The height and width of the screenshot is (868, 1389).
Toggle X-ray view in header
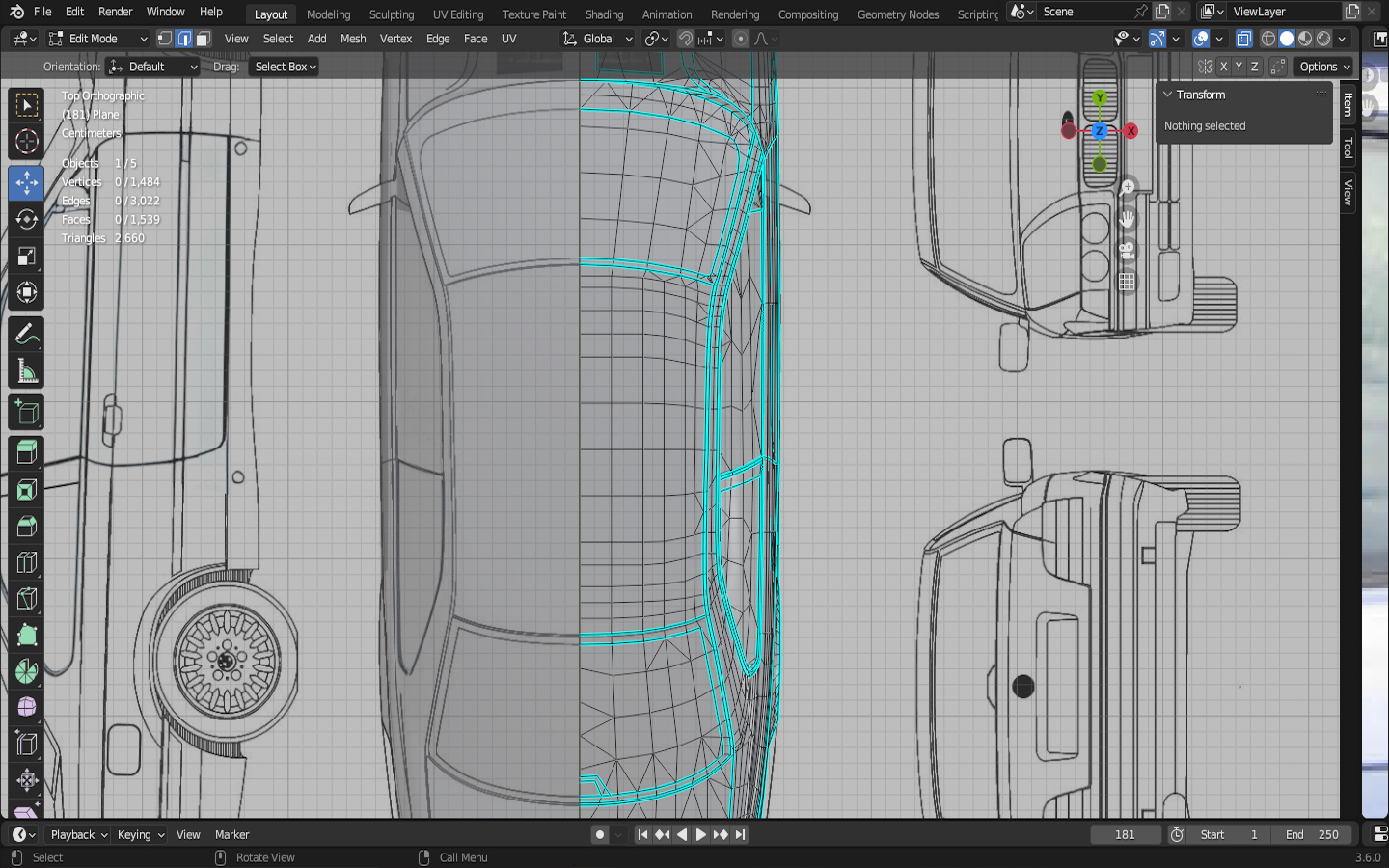(x=1244, y=39)
